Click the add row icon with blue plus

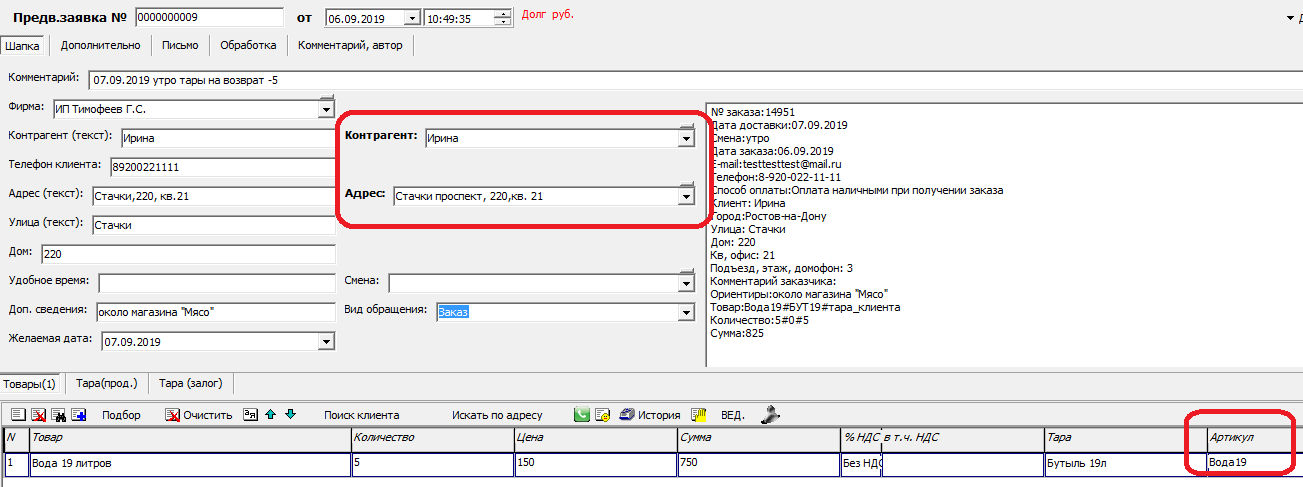coord(79,415)
